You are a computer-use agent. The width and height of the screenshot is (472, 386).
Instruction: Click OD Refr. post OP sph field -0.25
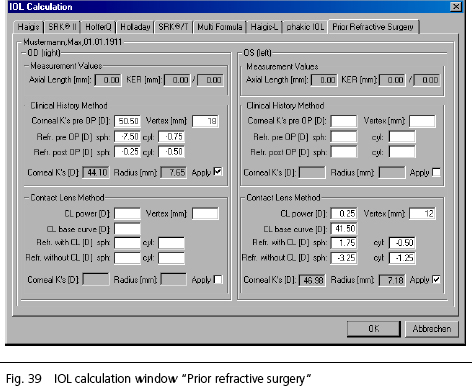click(x=127, y=152)
